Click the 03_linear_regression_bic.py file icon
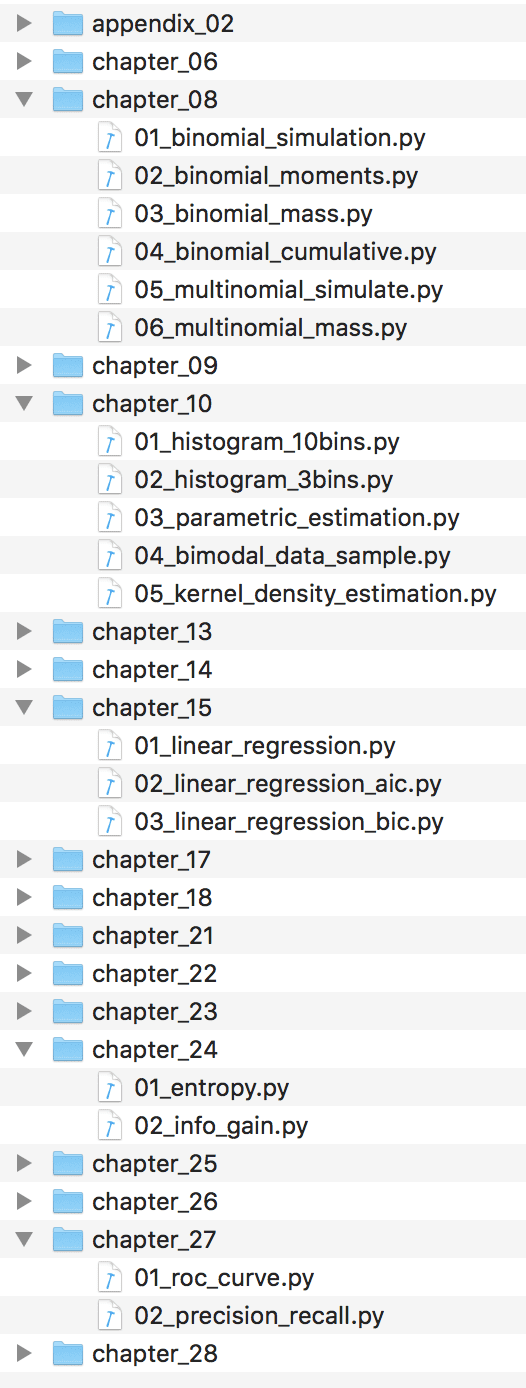This screenshot has height=1388, width=526. coord(108,822)
